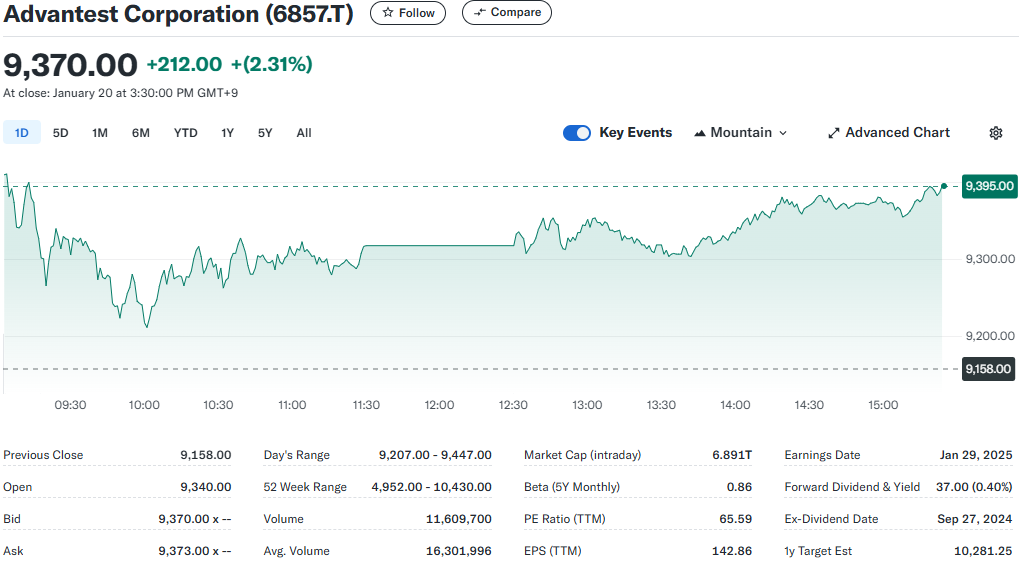The image size is (1025, 576).
Task: Click the Compare button
Action: [506, 13]
